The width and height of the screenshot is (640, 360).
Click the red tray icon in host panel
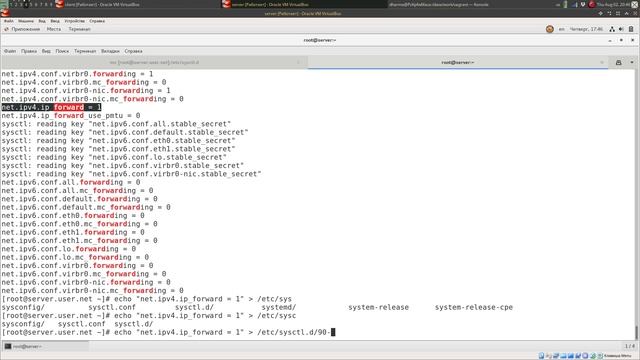591,4
